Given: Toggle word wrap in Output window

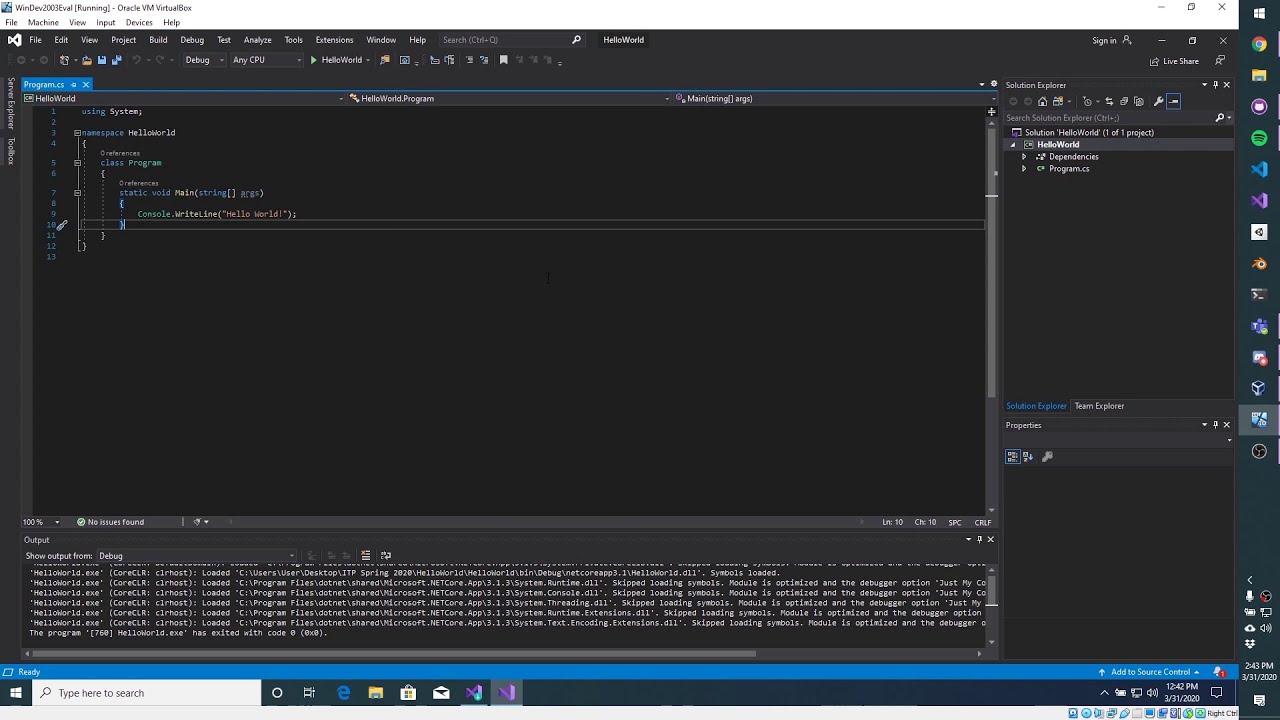Looking at the screenshot, I should [x=386, y=556].
